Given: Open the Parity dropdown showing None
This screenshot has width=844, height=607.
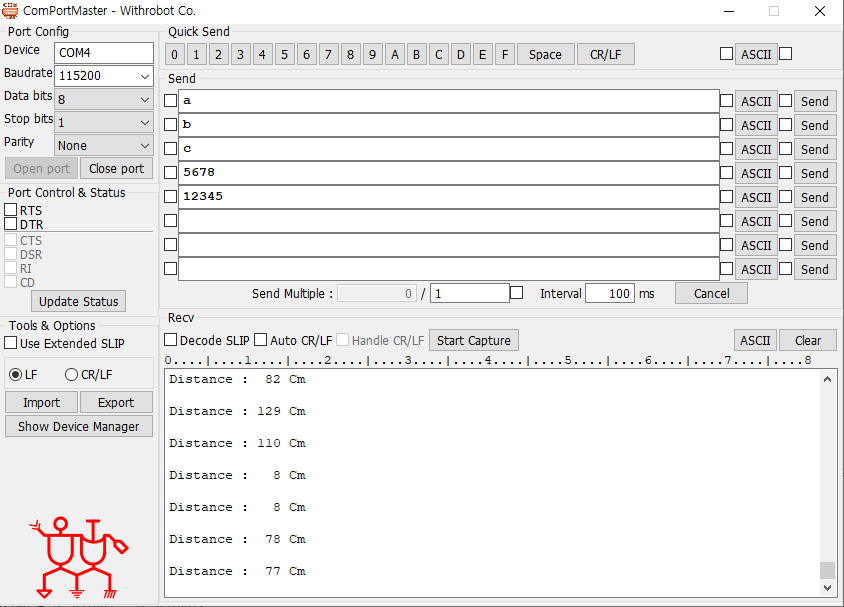Looking at the screenshot, I should pyautogui.click(x=104, y=145).
